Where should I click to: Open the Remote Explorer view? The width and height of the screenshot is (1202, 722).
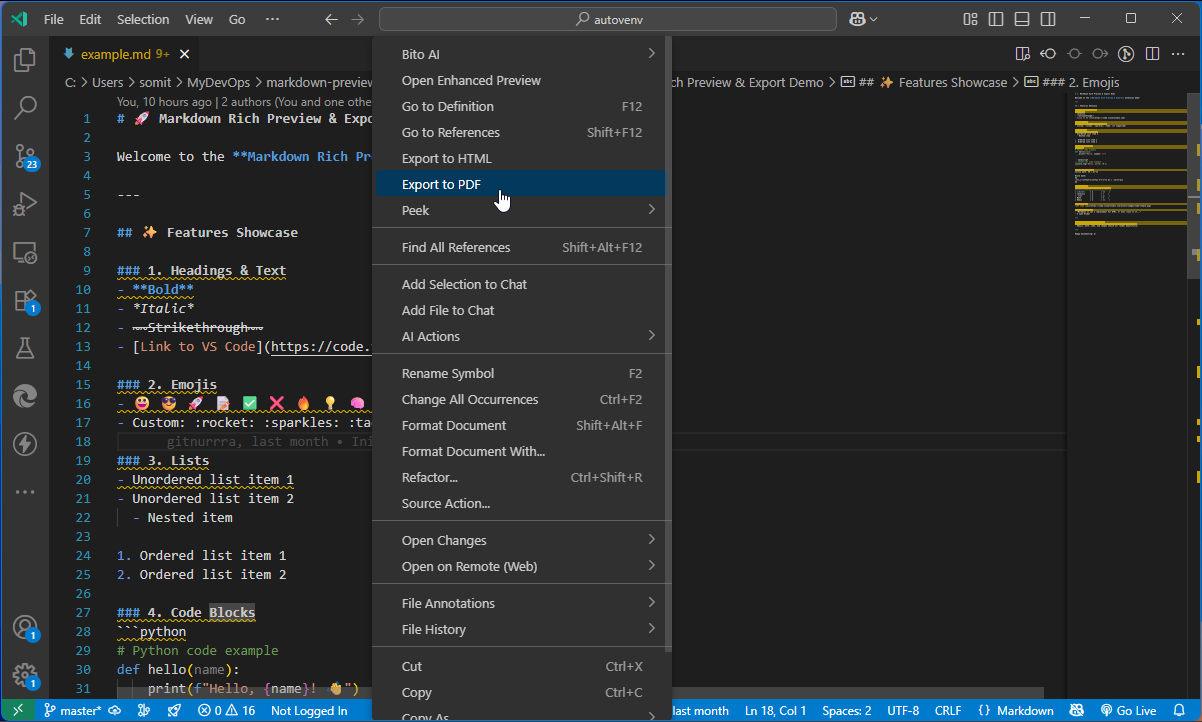click(25, 252)
